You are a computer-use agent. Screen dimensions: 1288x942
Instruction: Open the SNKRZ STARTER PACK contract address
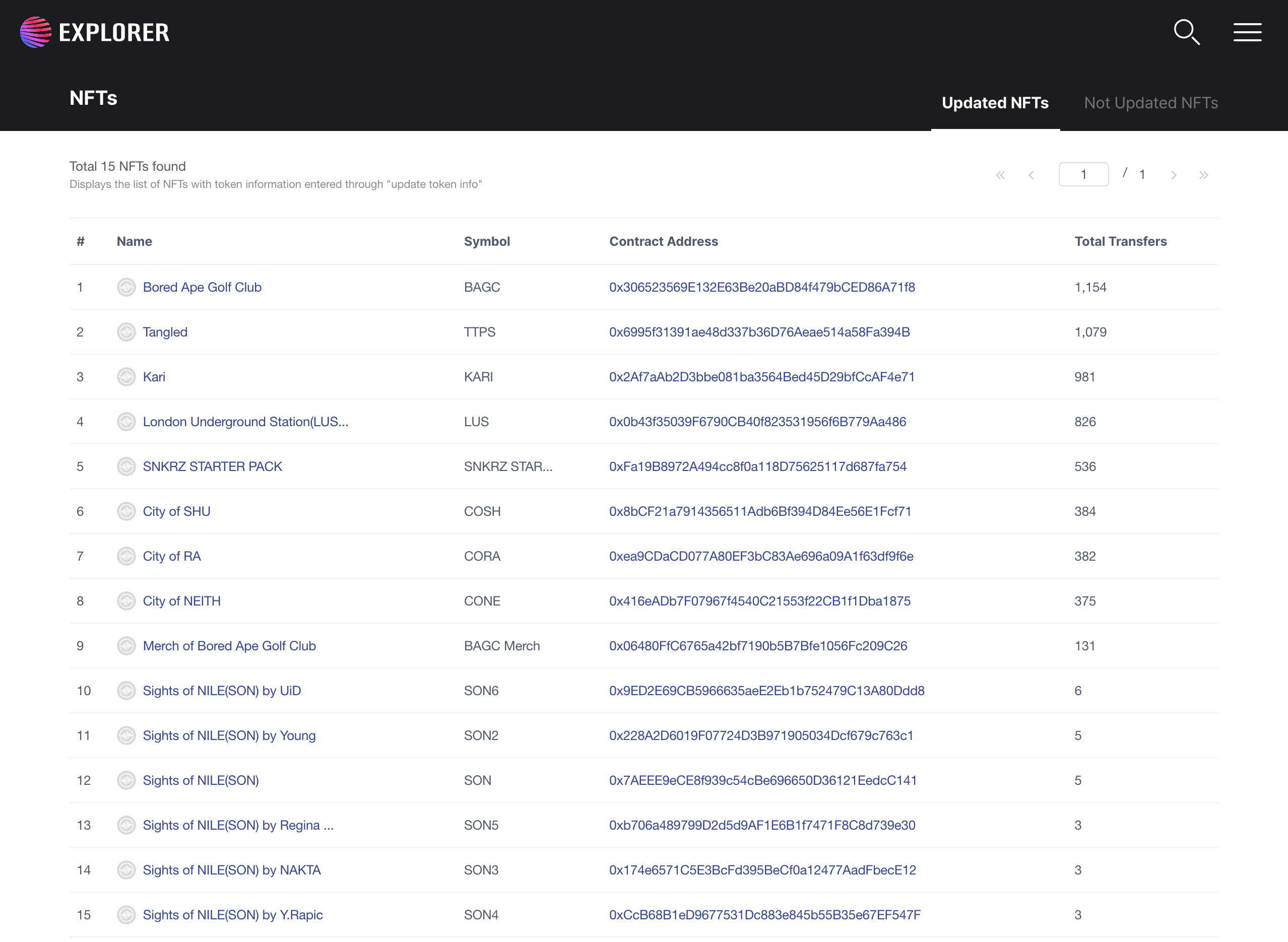click(757, 466)
